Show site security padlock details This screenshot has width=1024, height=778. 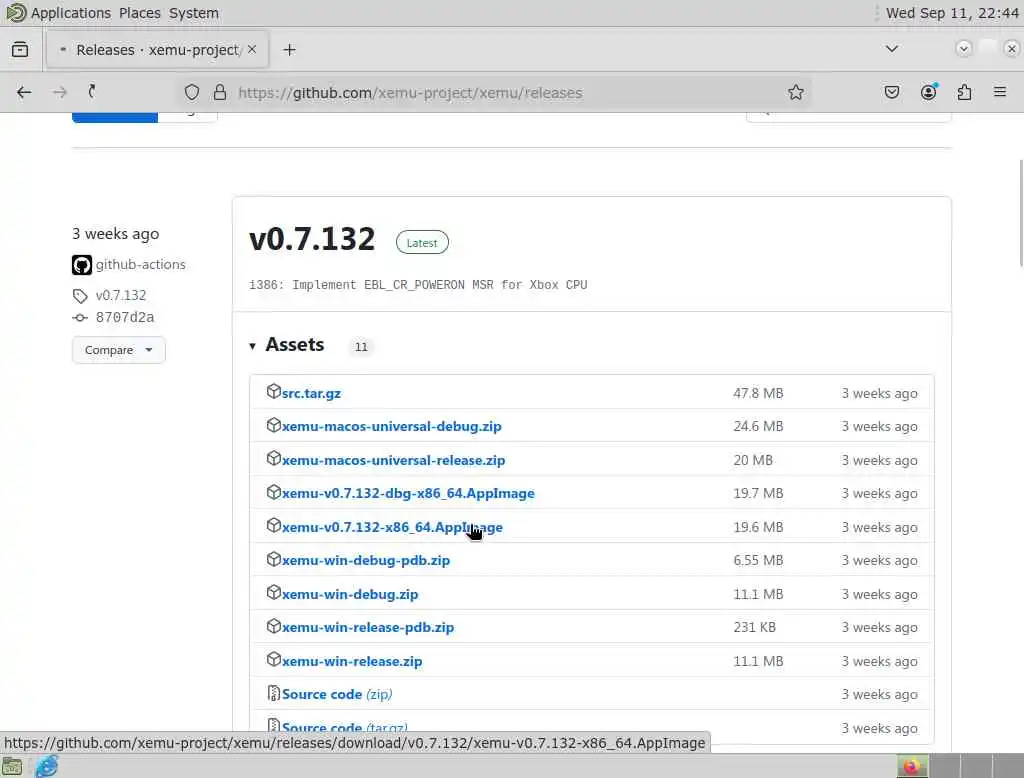tap(220, 92)
